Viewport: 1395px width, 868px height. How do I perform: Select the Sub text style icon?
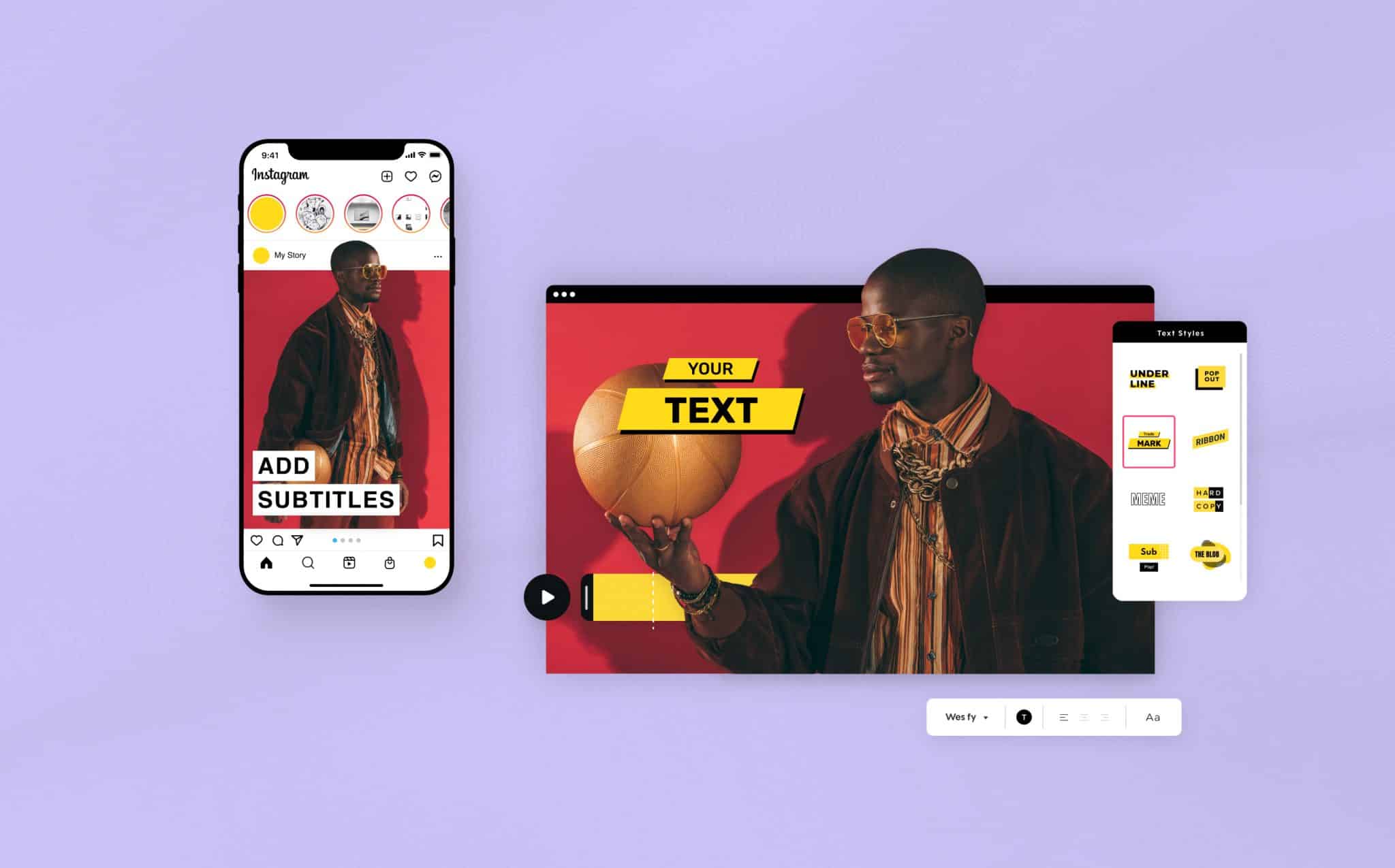tap(1148, 558)
